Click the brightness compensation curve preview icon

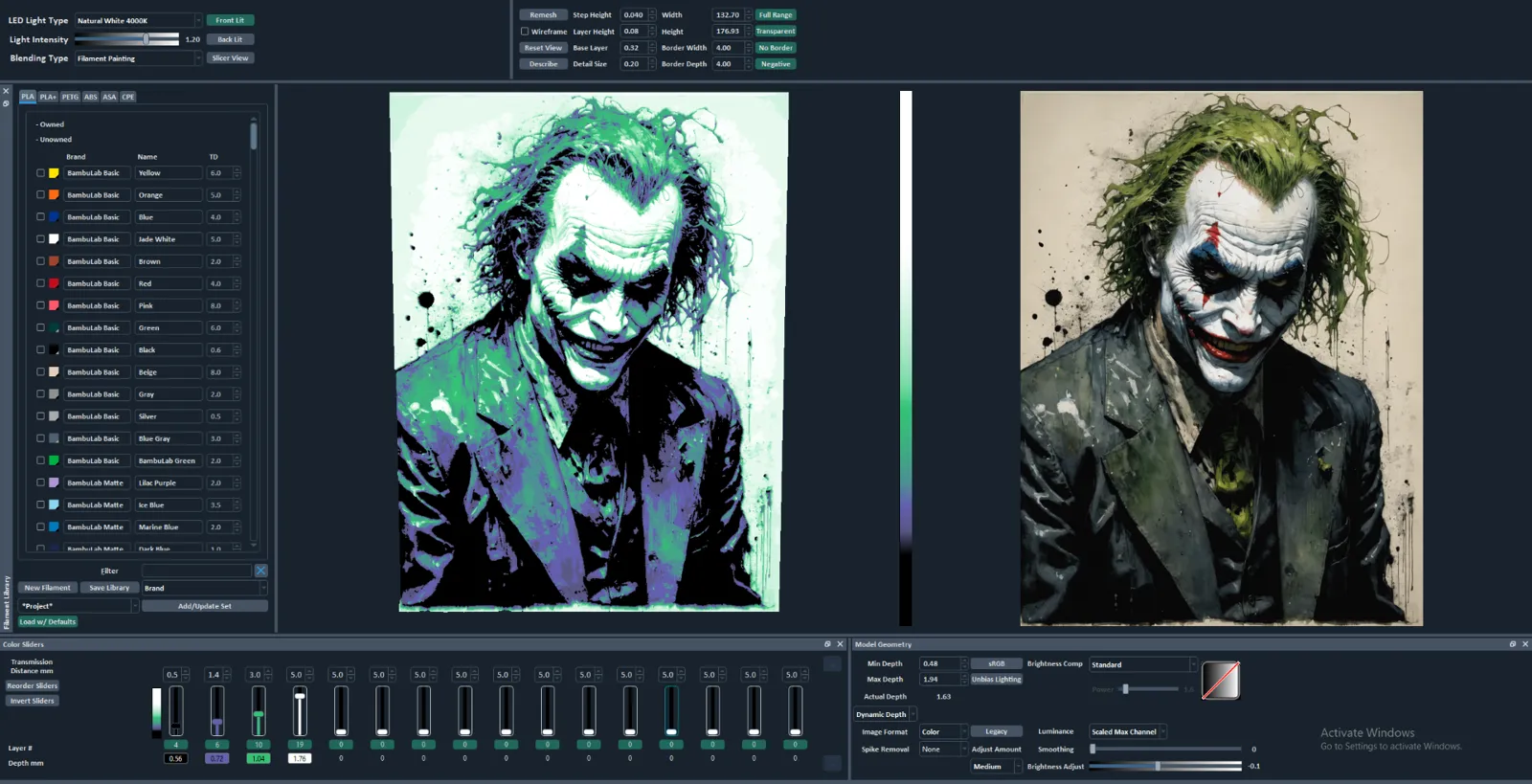click(x=1221, y=681)
